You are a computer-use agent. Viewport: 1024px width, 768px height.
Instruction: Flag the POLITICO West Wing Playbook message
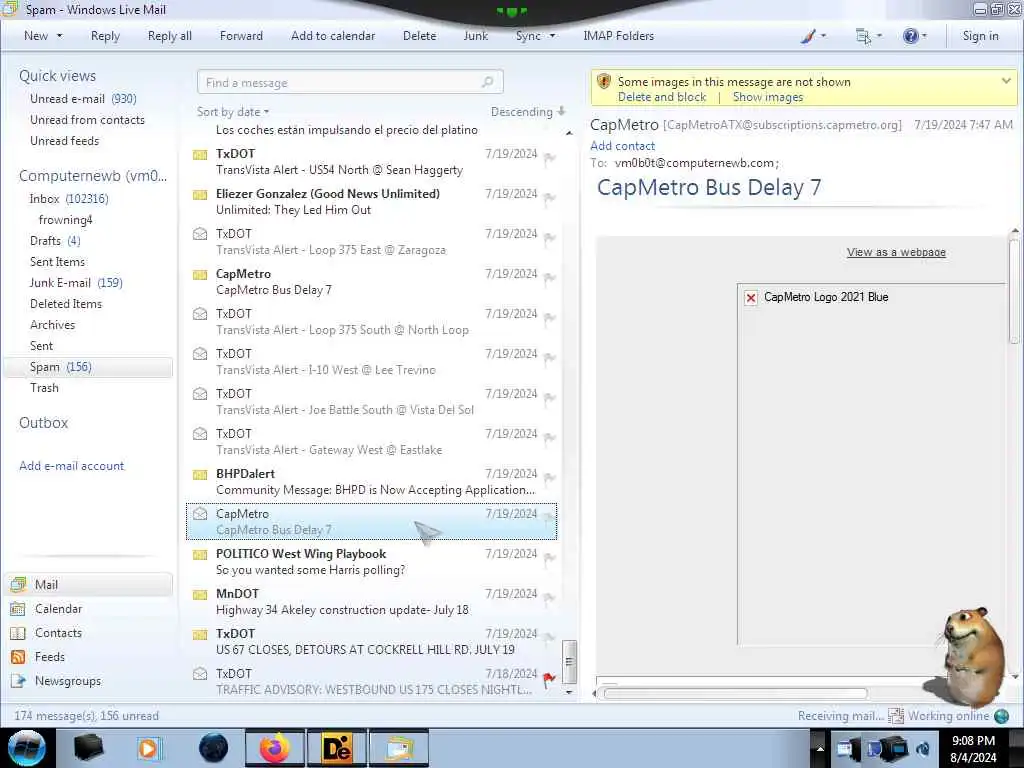[549, 558]
